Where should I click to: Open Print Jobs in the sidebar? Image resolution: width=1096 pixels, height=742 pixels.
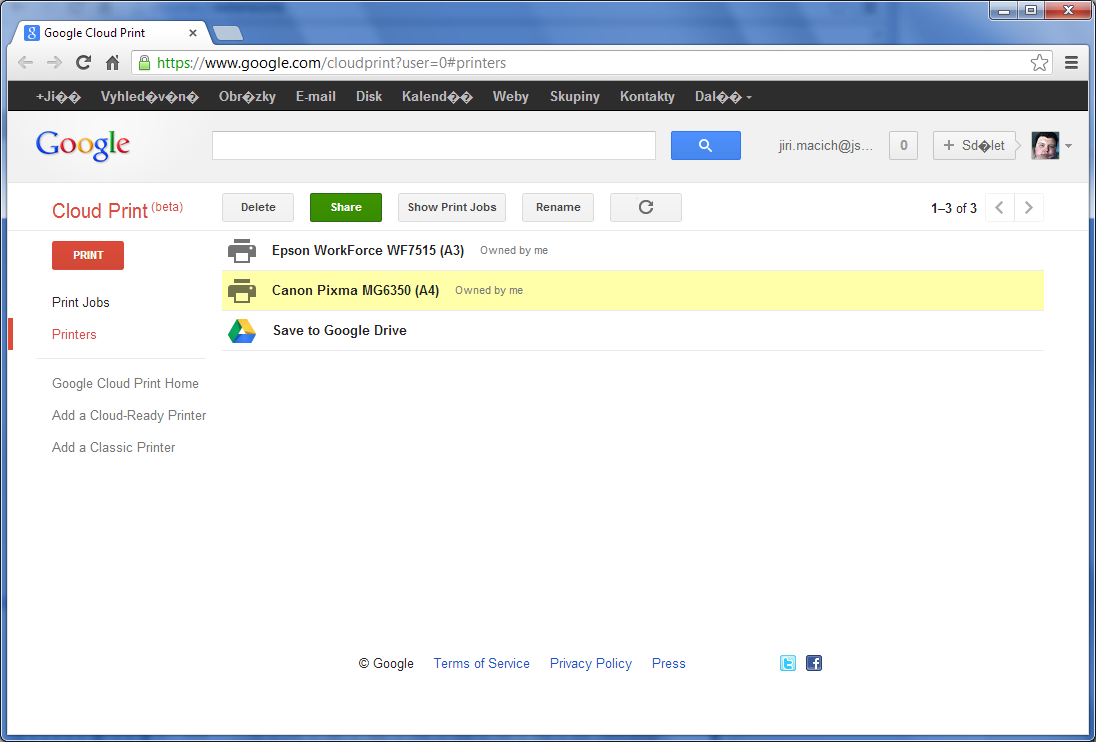[x=81, y=303]
